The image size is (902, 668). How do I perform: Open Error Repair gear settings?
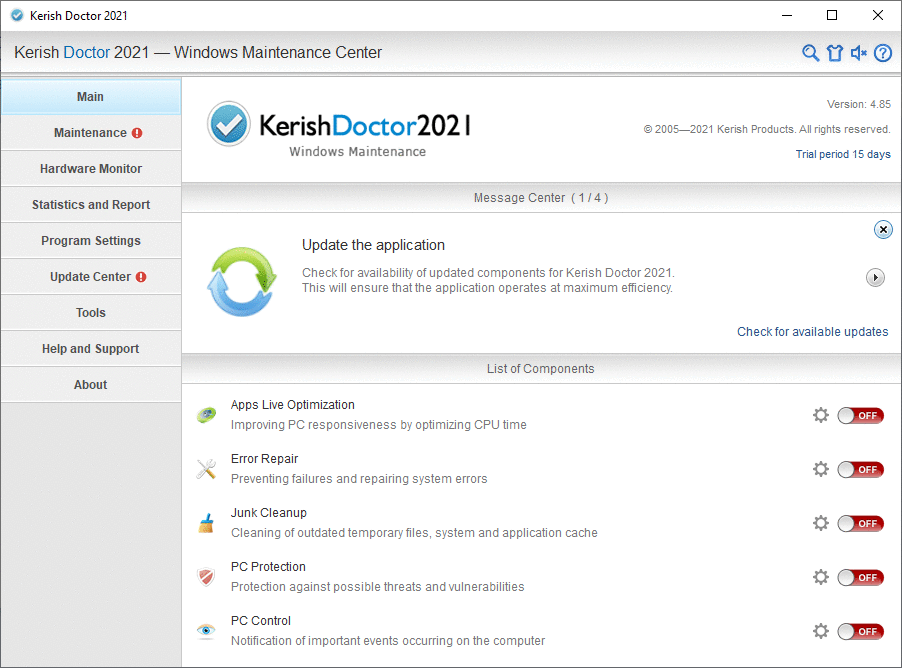pos(821,469)
